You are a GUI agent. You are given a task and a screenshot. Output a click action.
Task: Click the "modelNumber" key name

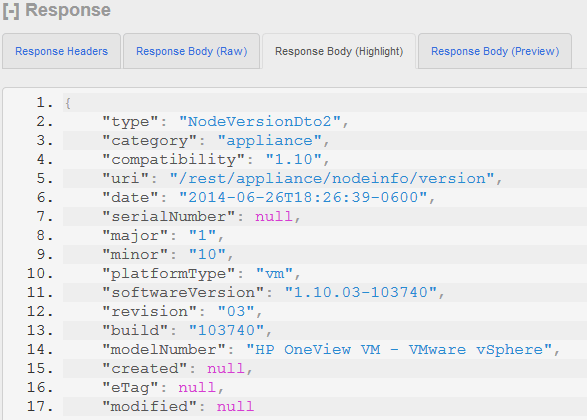click(x=164, y=350)
